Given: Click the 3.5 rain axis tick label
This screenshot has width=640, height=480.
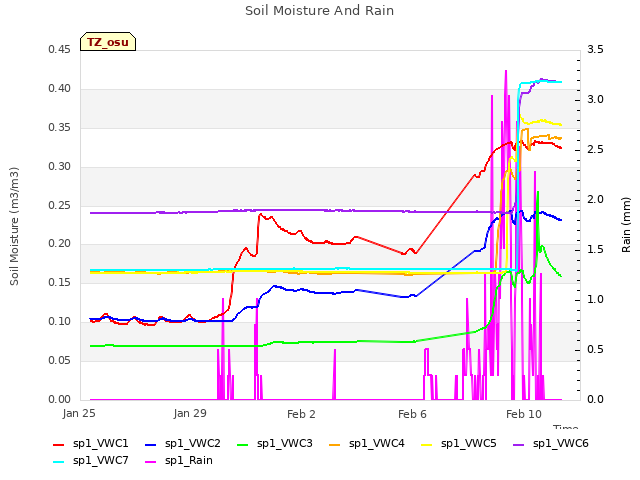Looking at the screenshot, I should [596, 50].
